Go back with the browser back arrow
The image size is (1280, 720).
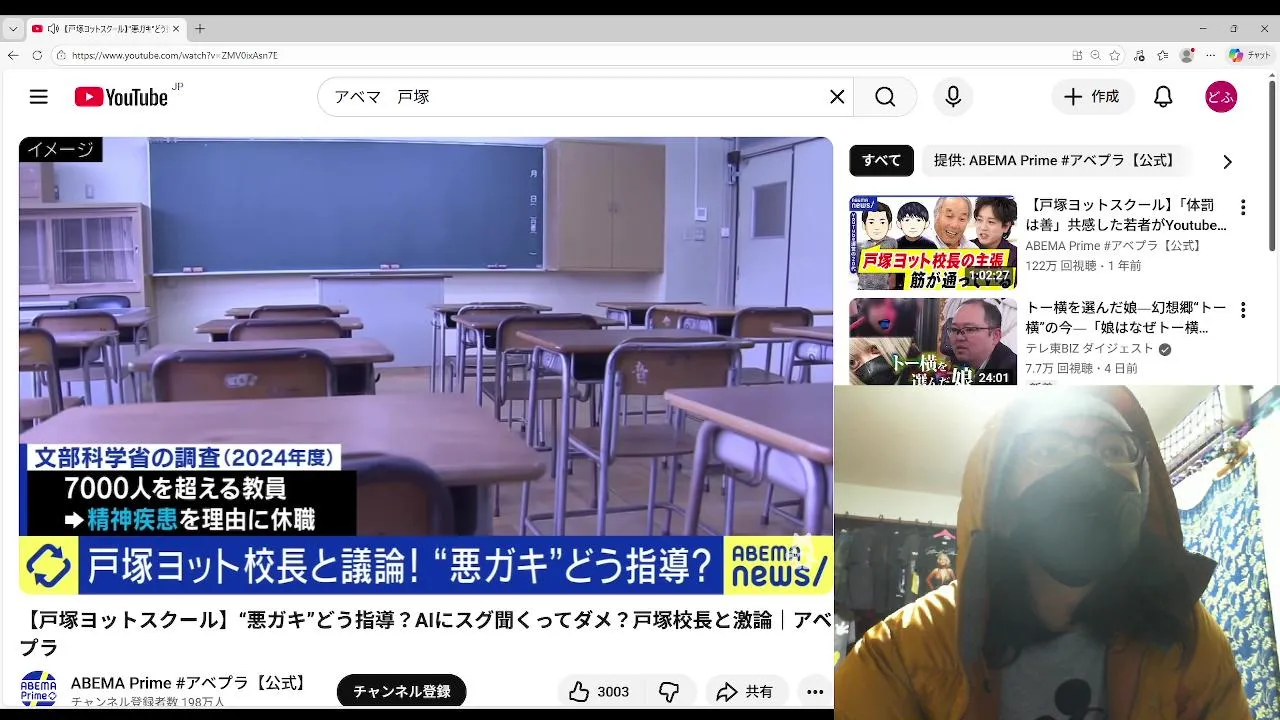pos(12,55)
